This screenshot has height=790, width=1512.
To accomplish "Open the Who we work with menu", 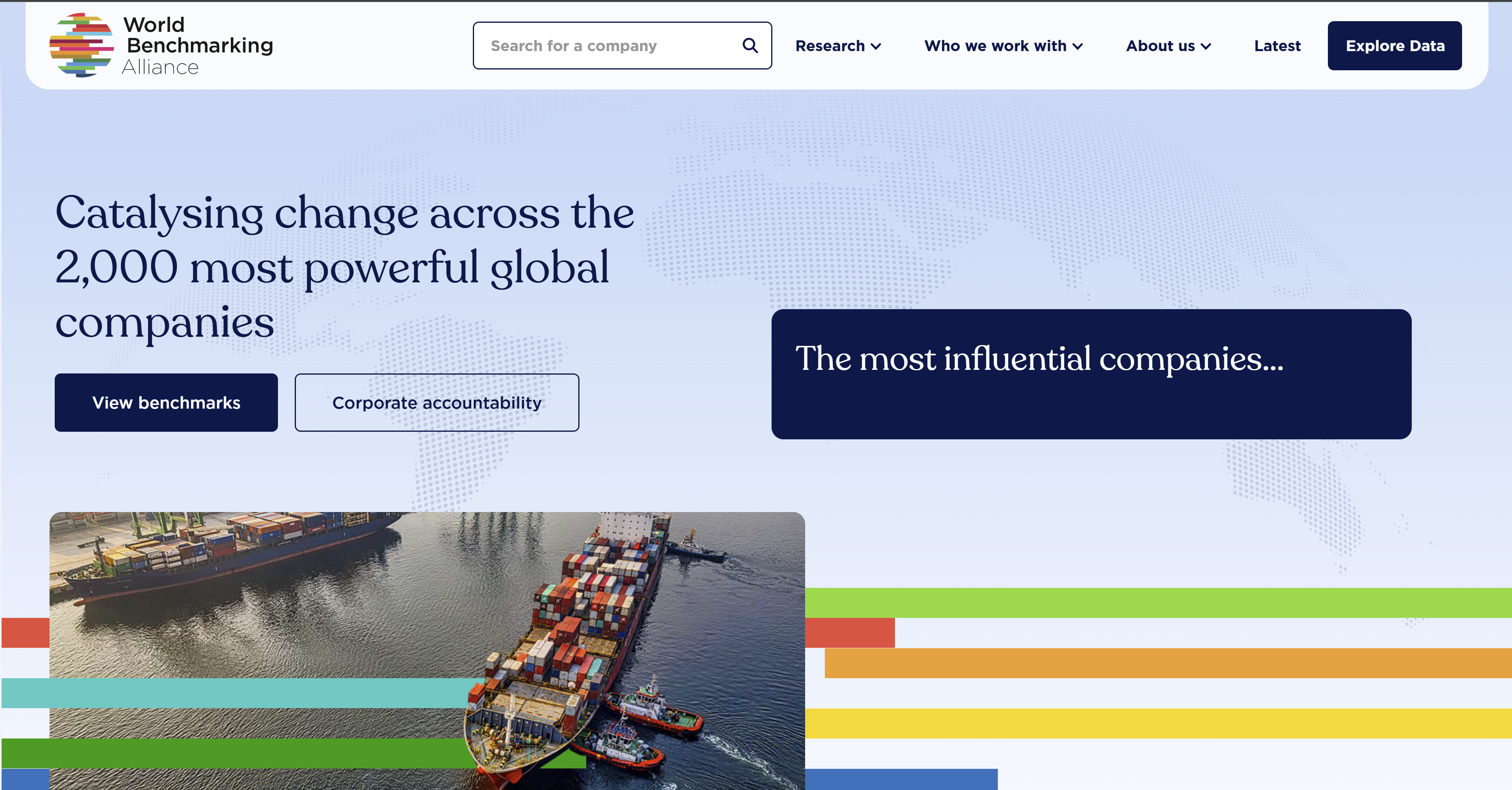I will 995,46.
